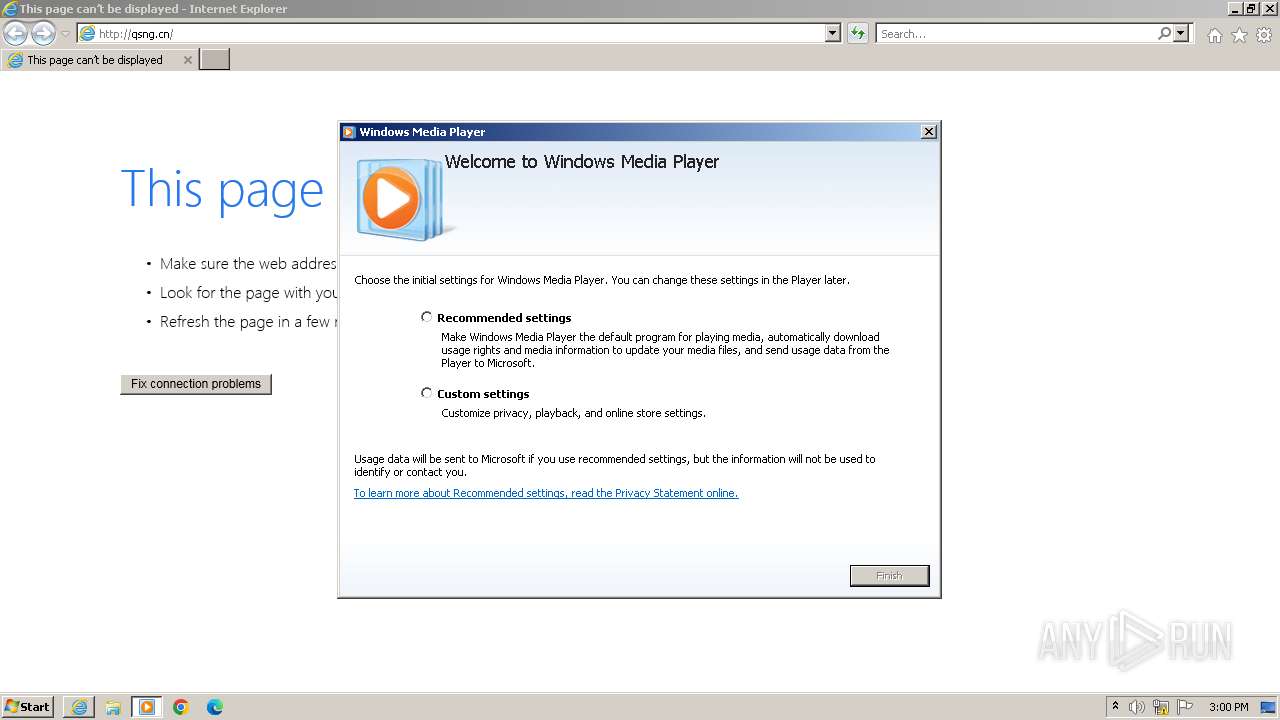
Task: Click the magnifier search icon
Action: [1164, 34]
